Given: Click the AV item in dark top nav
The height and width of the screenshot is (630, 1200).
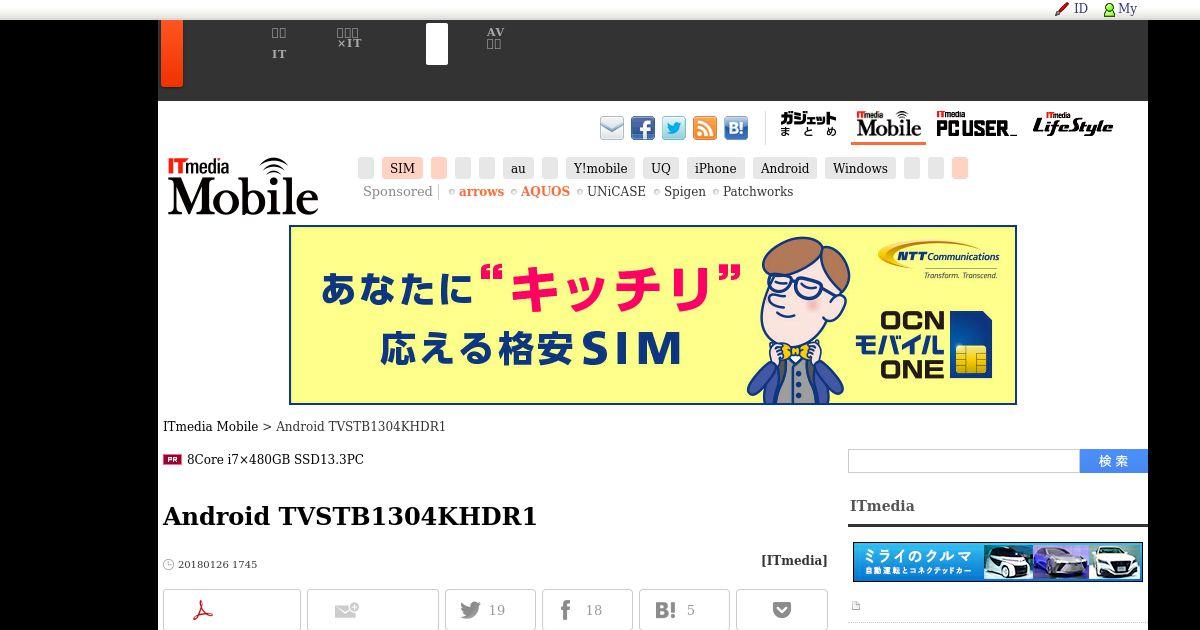Looking at the screenshot, I should (495, 33).
